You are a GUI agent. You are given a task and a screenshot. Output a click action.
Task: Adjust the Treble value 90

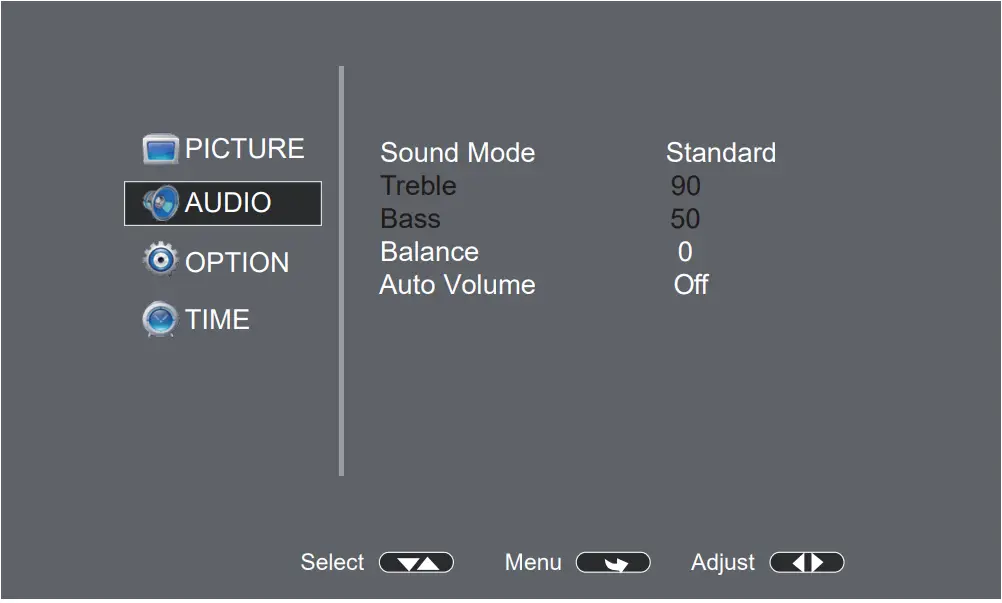point(686,186)
